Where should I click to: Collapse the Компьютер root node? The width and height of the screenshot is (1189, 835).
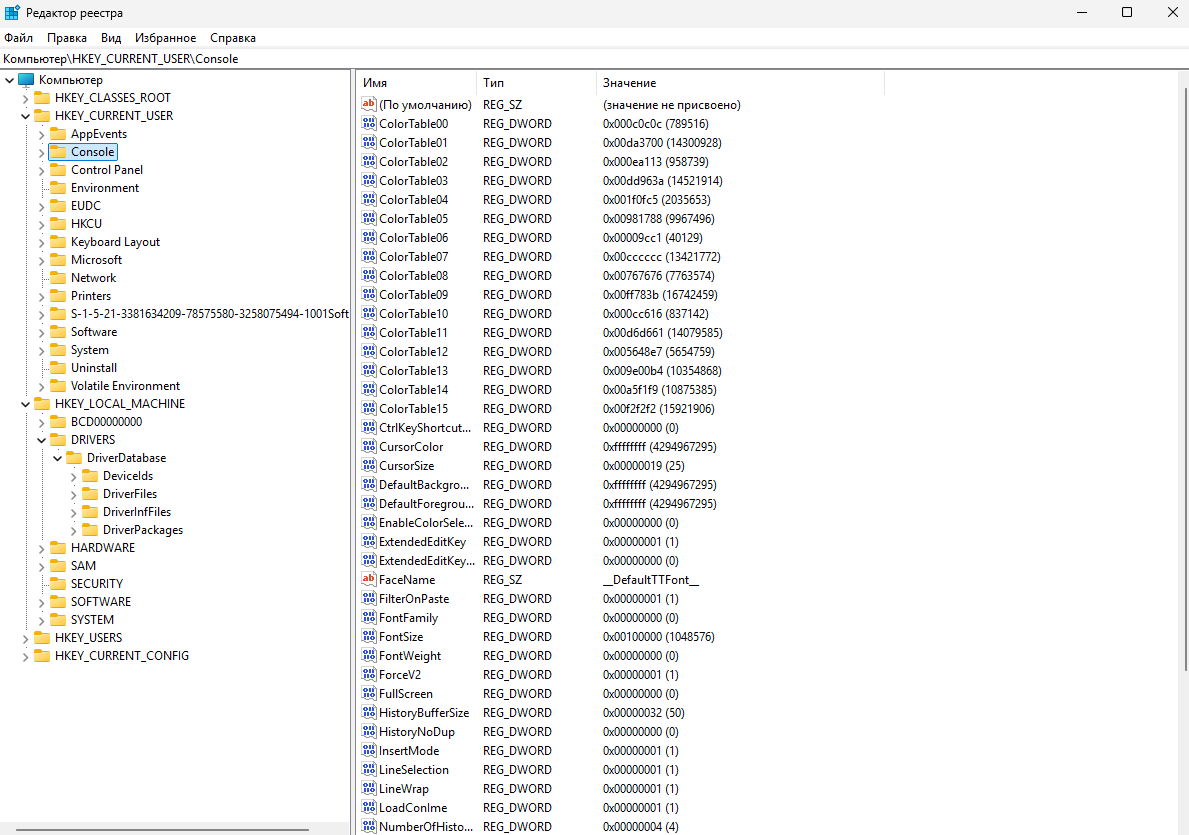click(10, 80)
